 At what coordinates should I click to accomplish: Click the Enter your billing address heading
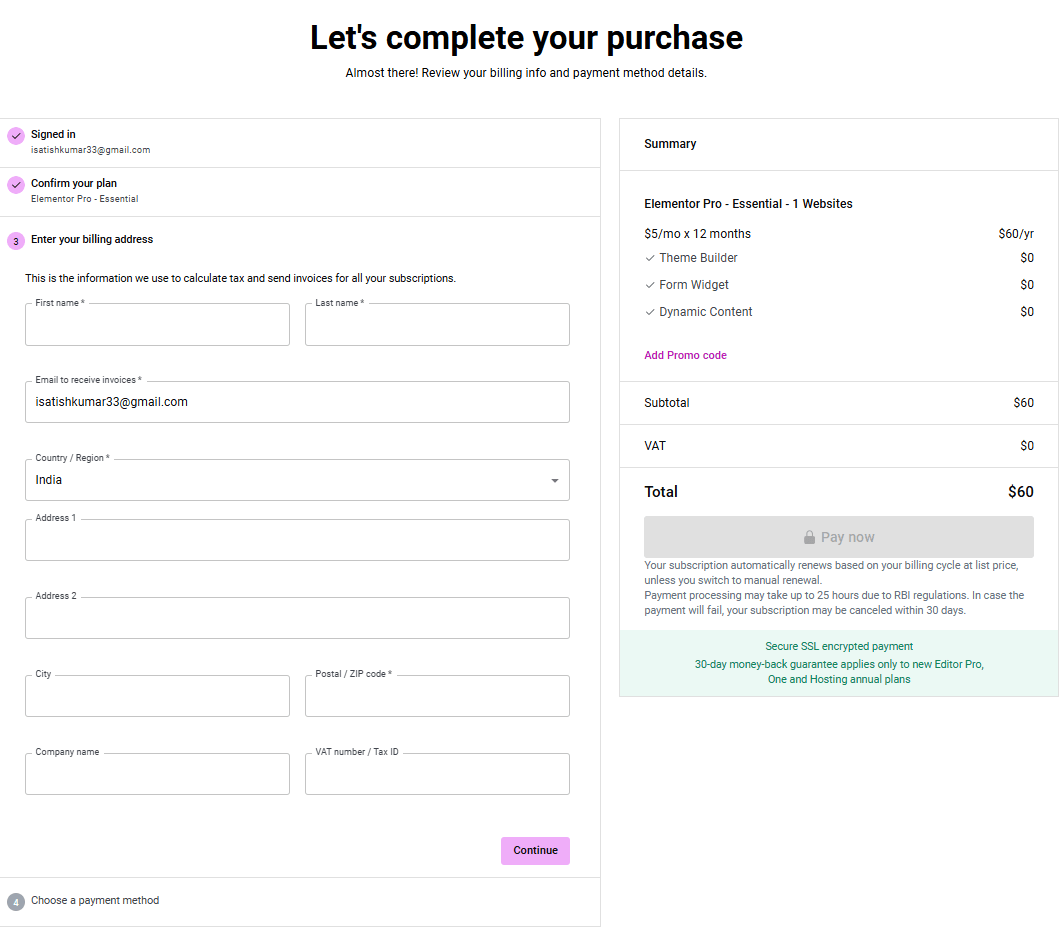click(x=92, y=239)
